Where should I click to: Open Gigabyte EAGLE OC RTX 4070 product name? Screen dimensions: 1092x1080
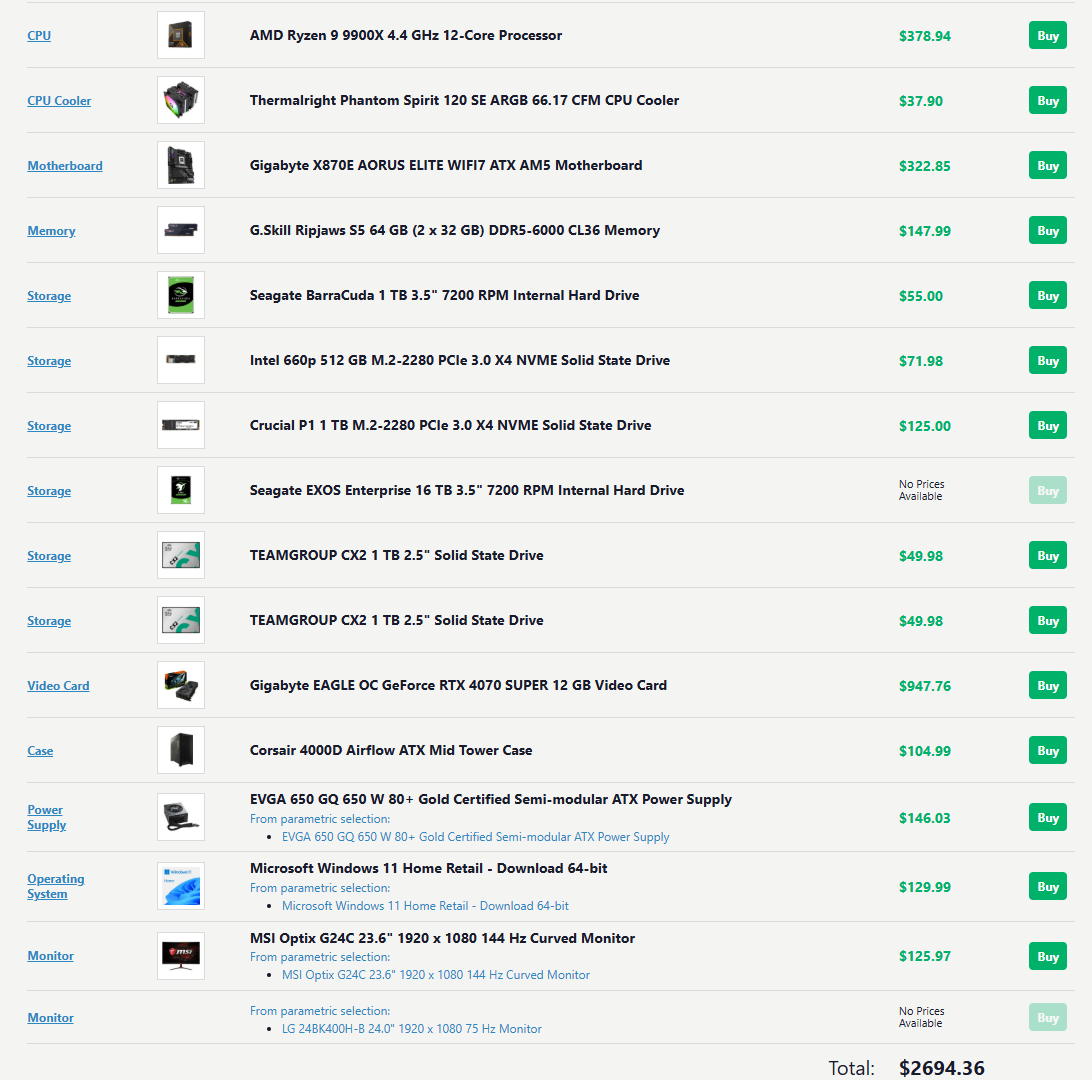(458, 685)
